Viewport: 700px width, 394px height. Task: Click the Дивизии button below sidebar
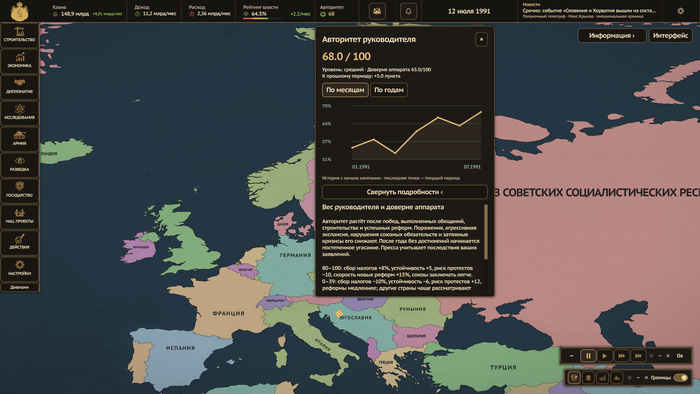coord(19,287)
